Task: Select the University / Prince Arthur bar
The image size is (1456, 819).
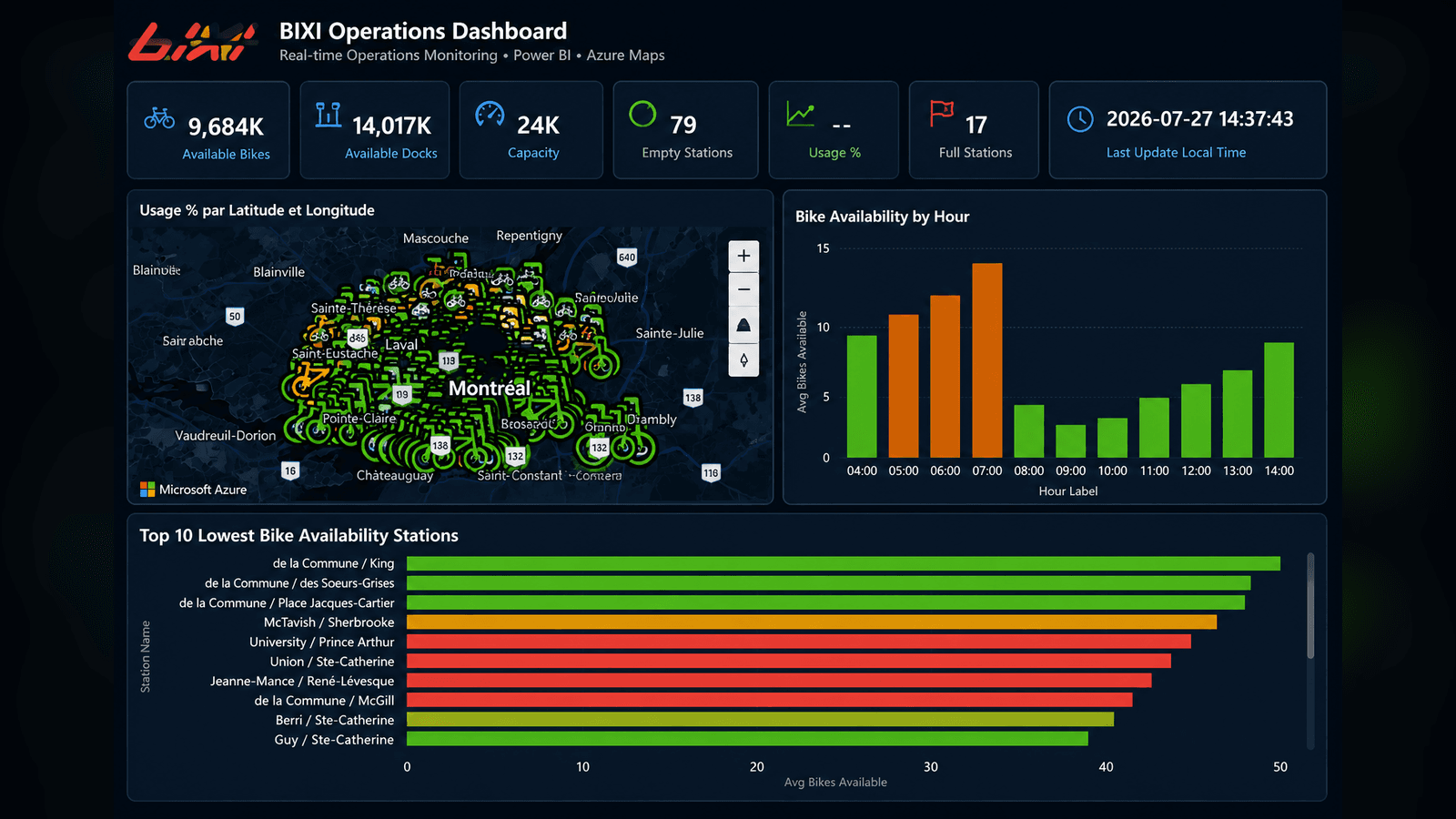Action: 799,642
